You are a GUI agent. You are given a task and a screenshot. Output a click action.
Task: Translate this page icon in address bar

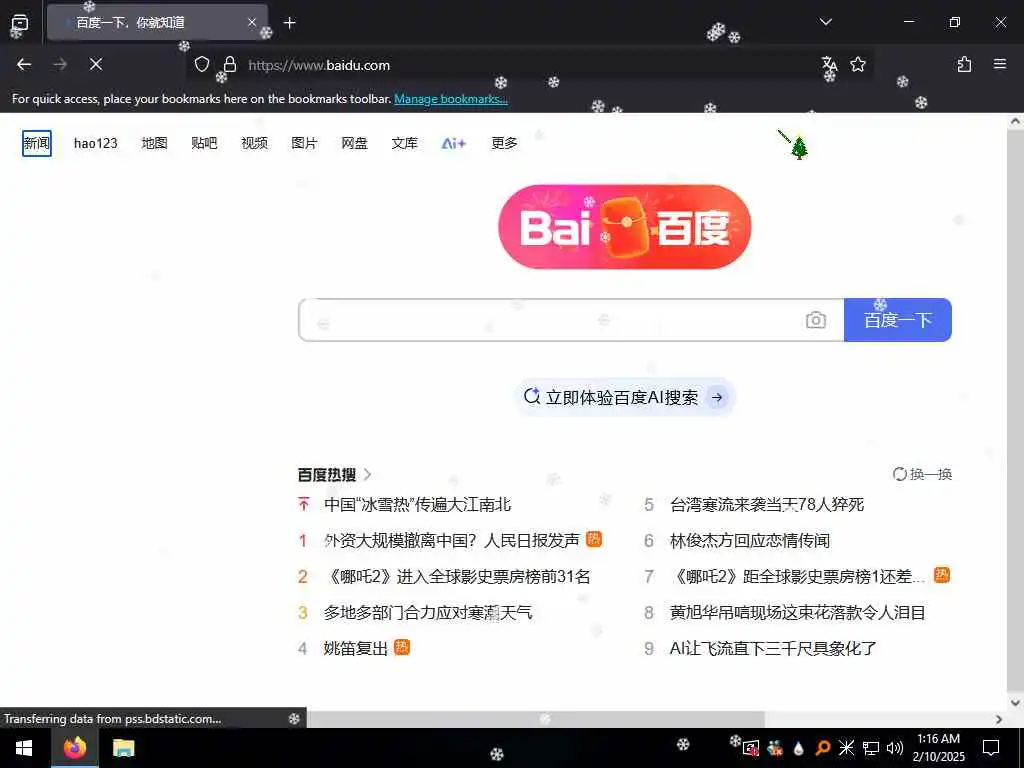click(x=829, y=64)
